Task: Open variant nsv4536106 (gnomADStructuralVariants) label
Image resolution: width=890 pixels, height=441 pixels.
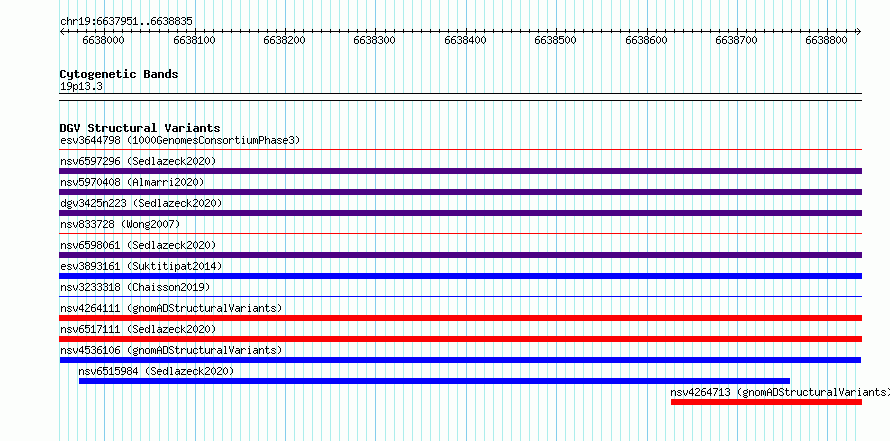Action: (x=171, y=350)
